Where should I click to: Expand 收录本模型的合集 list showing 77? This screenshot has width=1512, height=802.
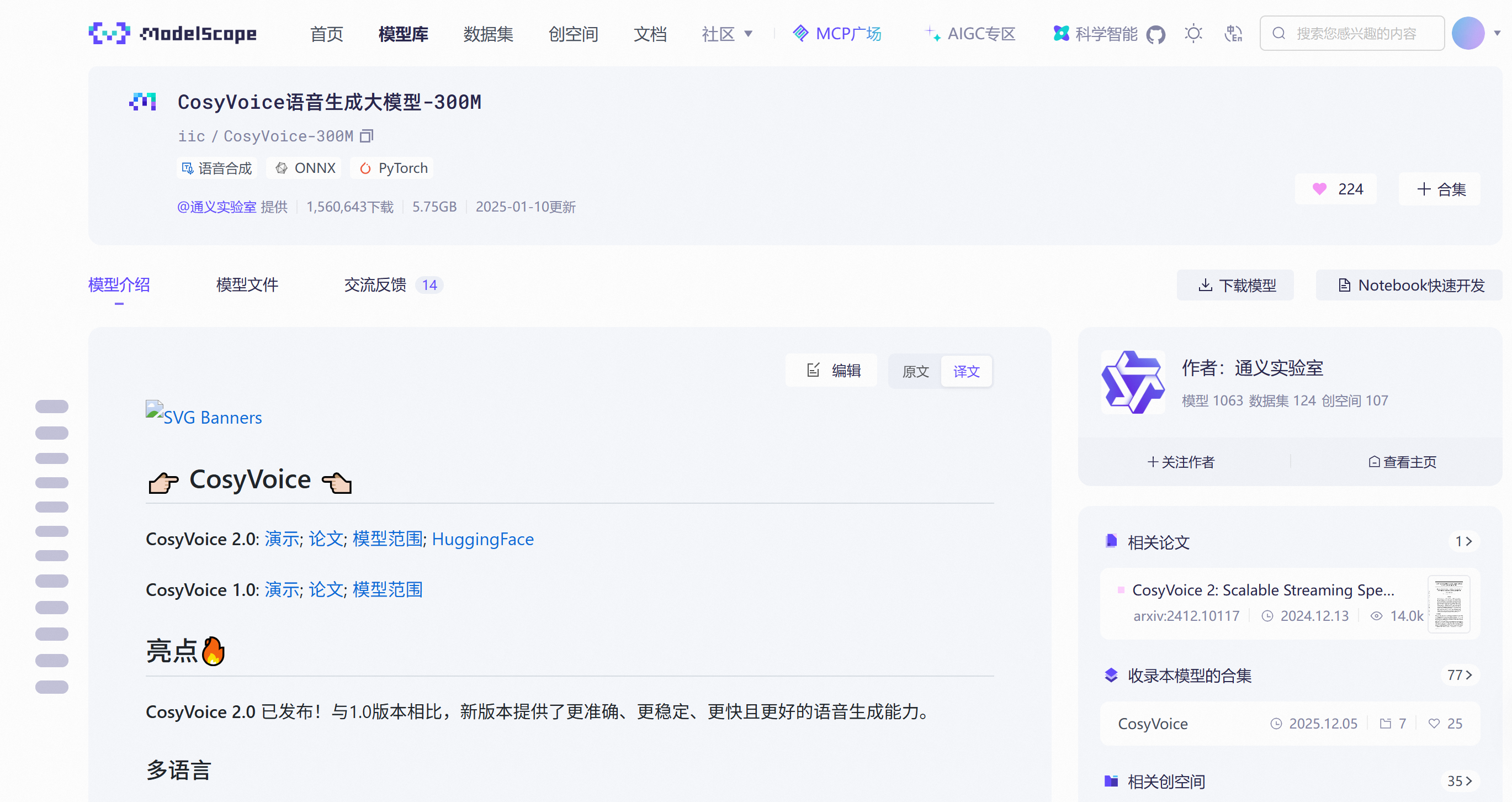(1459, 675)
